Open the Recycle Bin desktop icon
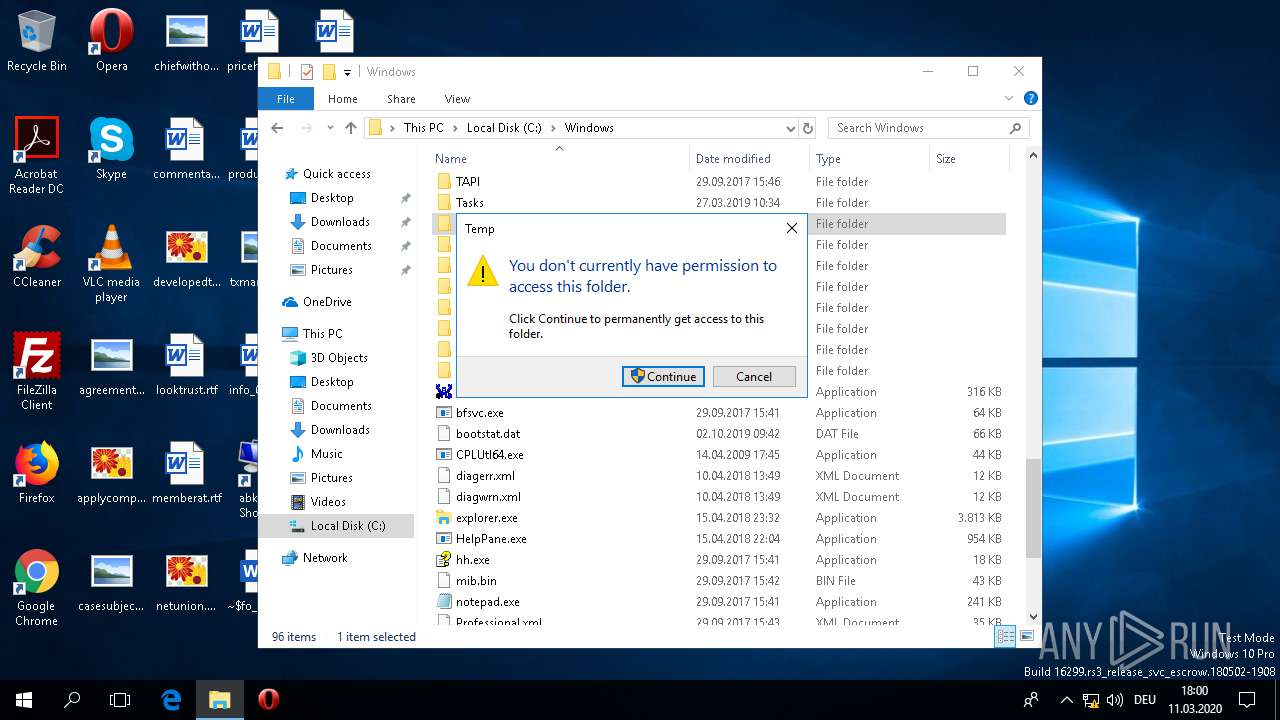This screenshot has width=1280, height=720. [x=37, y=42]
